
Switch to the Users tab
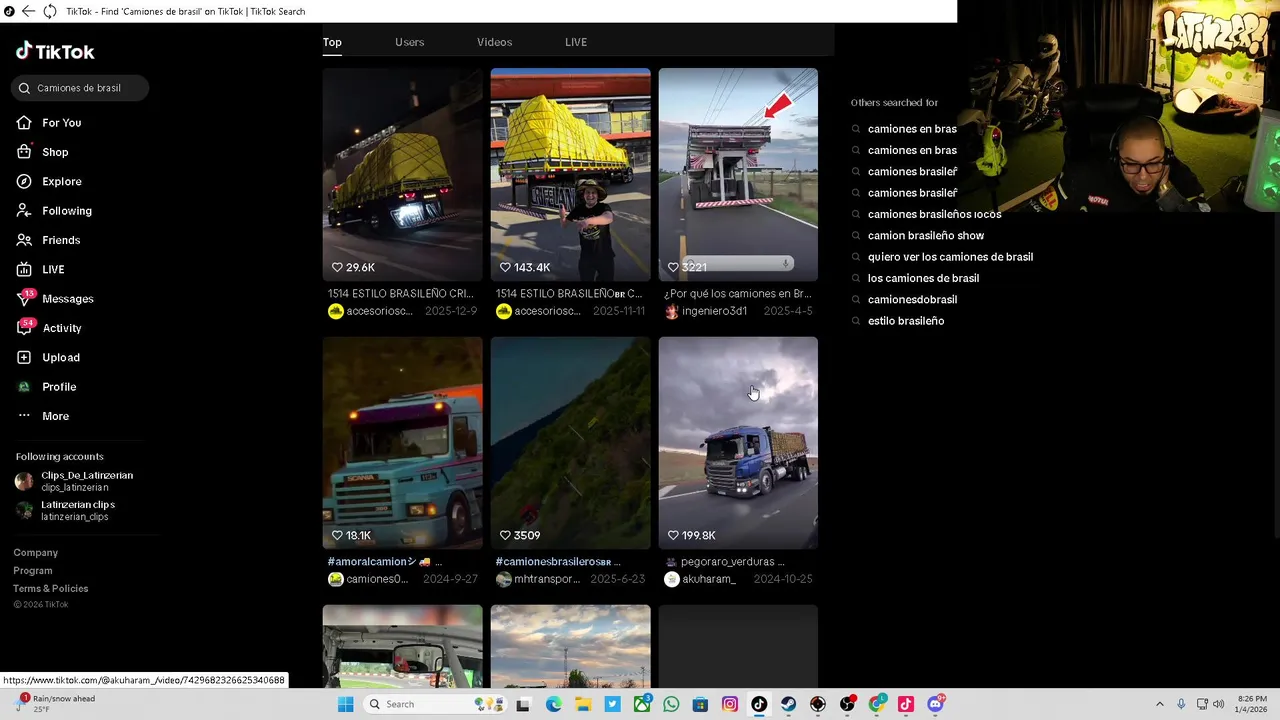pos(409,42)
